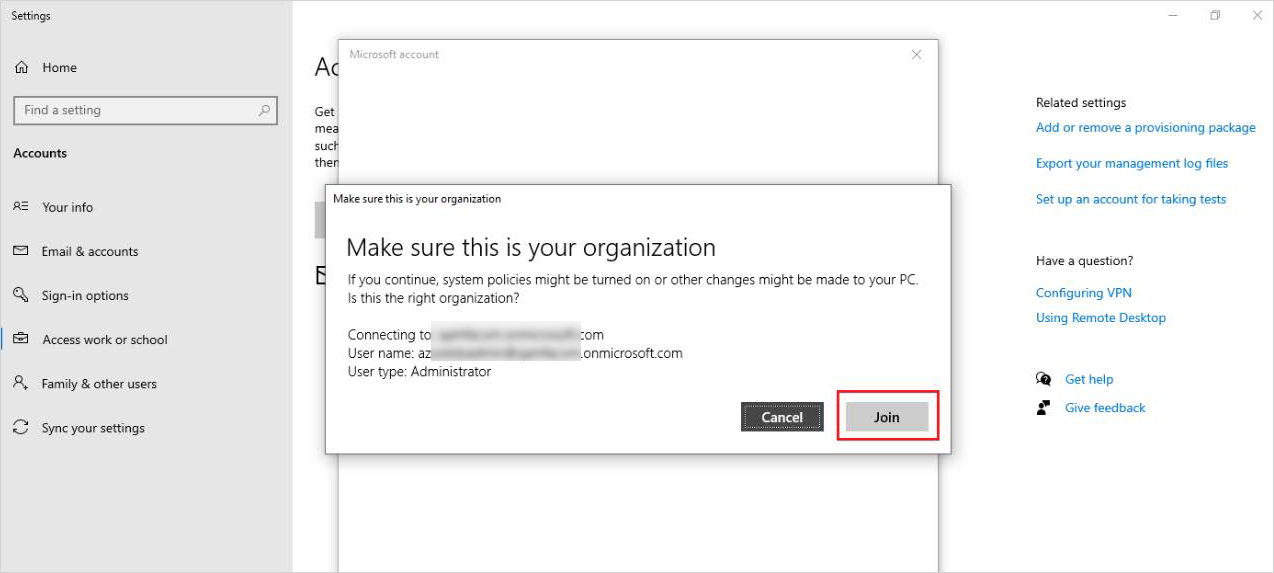Select Sign-in options in Accounts menu
The image size is (1274, 573).
(85, 296)
